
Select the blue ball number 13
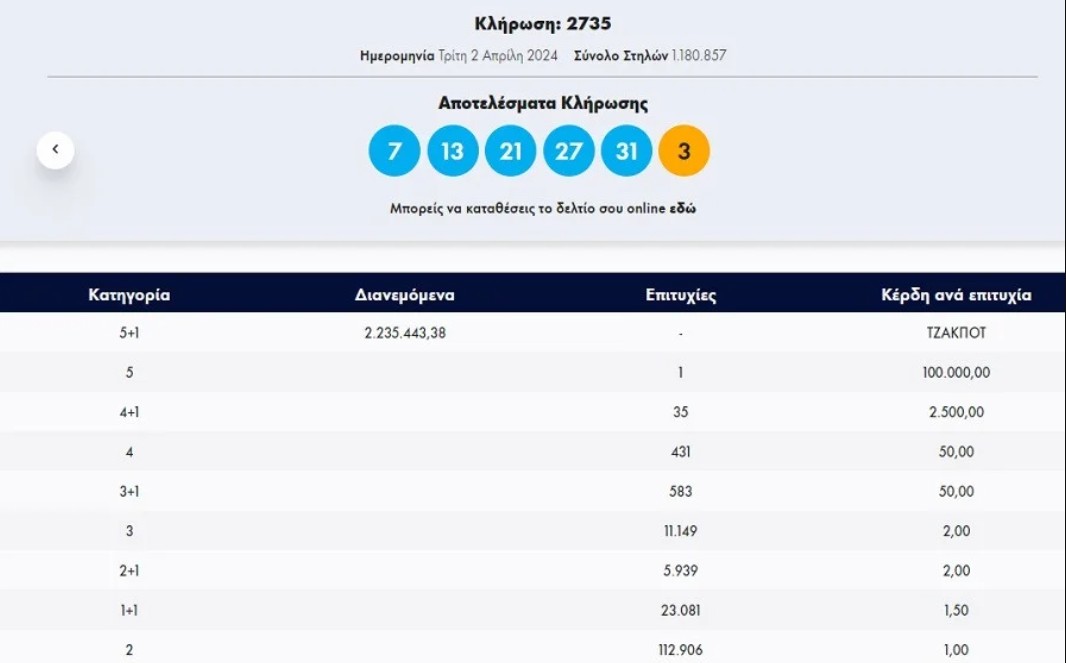point(453,150)
